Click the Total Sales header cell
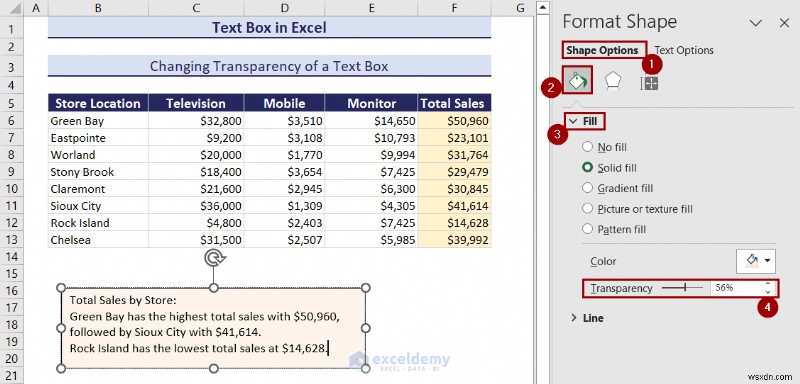800x384 pixels. (455, 103)
